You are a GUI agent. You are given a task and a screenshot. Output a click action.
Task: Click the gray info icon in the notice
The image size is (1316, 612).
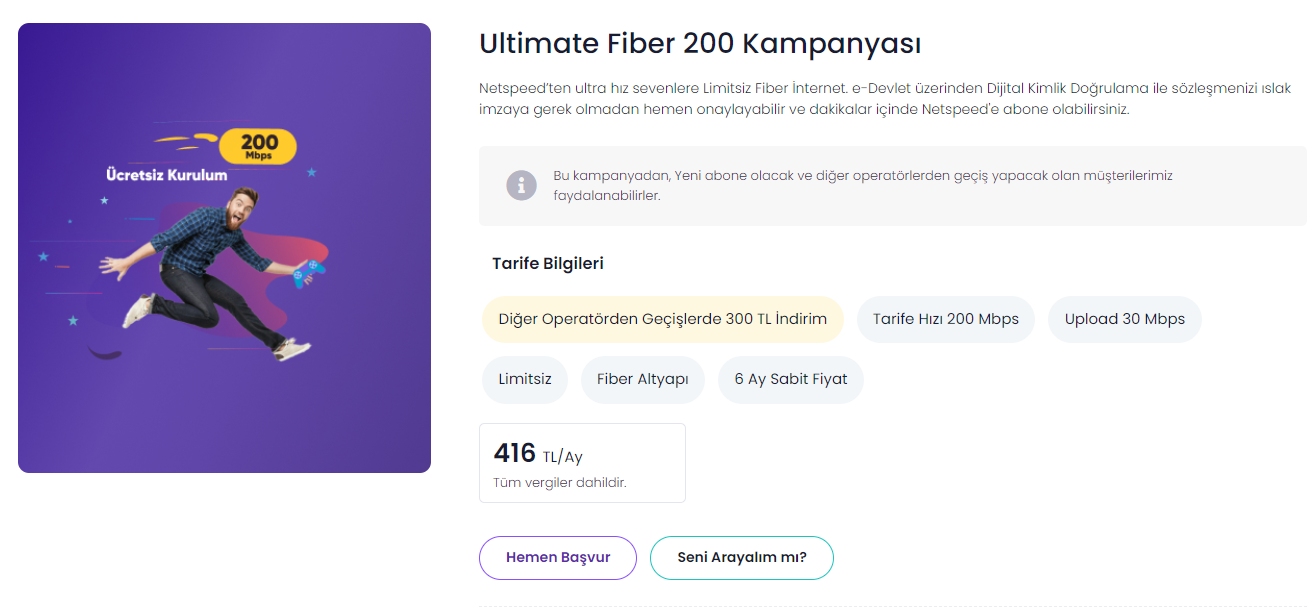(521, 186)
